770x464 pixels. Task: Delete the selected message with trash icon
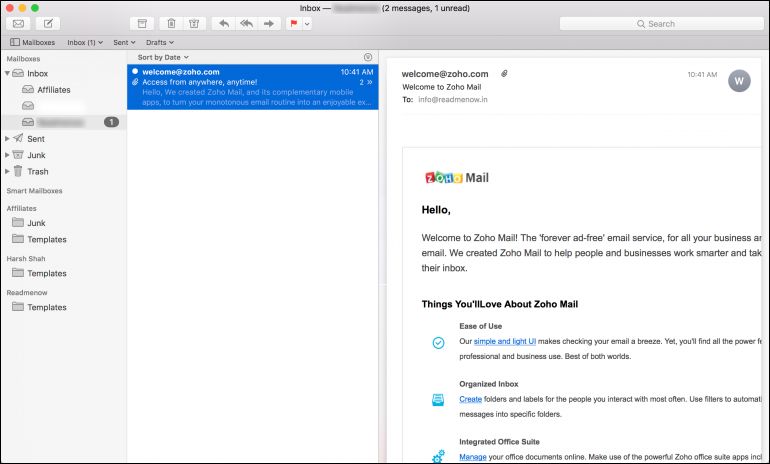171,24
